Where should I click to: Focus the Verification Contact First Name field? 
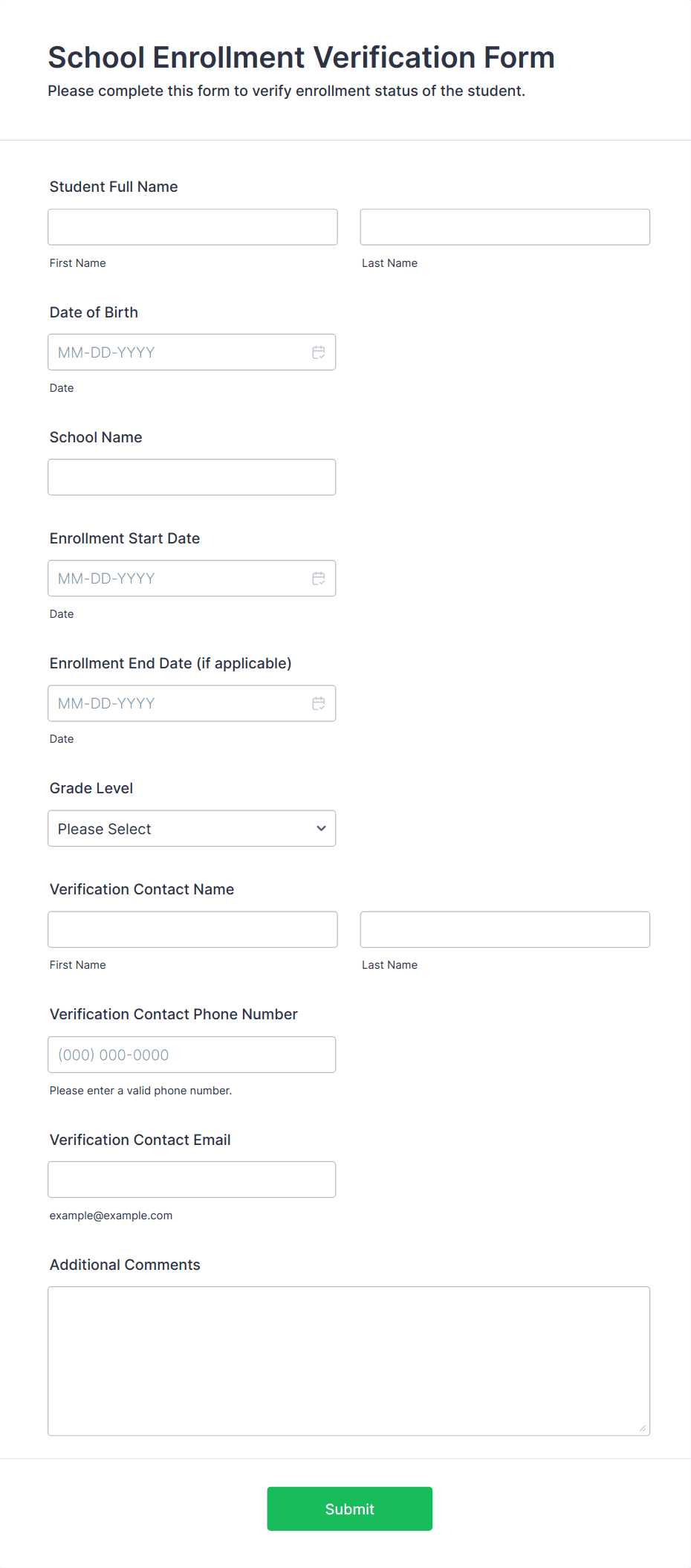coord(192,929)
